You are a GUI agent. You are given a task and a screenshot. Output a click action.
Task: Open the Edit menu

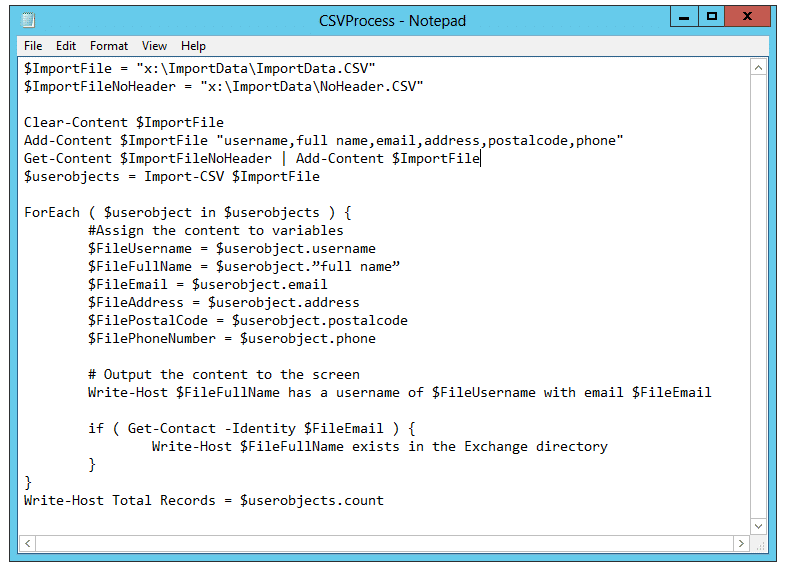pyautogui.click(x=66, y=46)
